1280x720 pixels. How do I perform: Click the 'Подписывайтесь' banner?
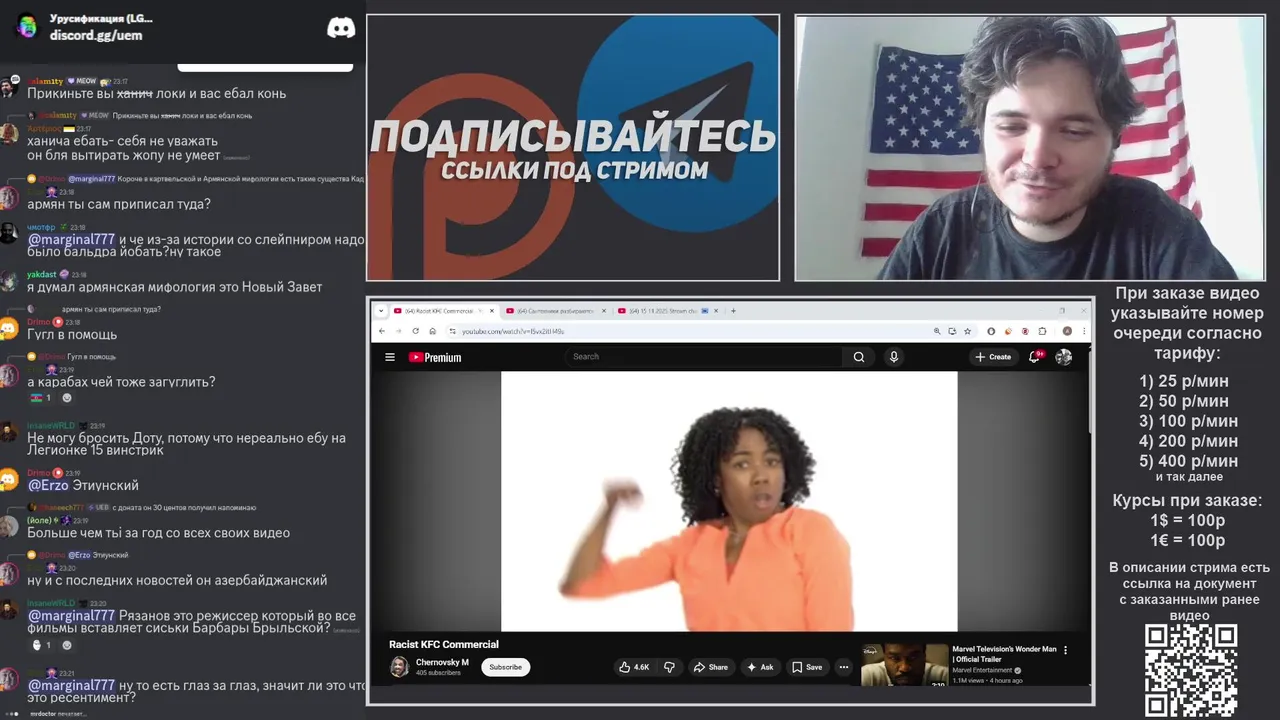(x=573, y=148)
